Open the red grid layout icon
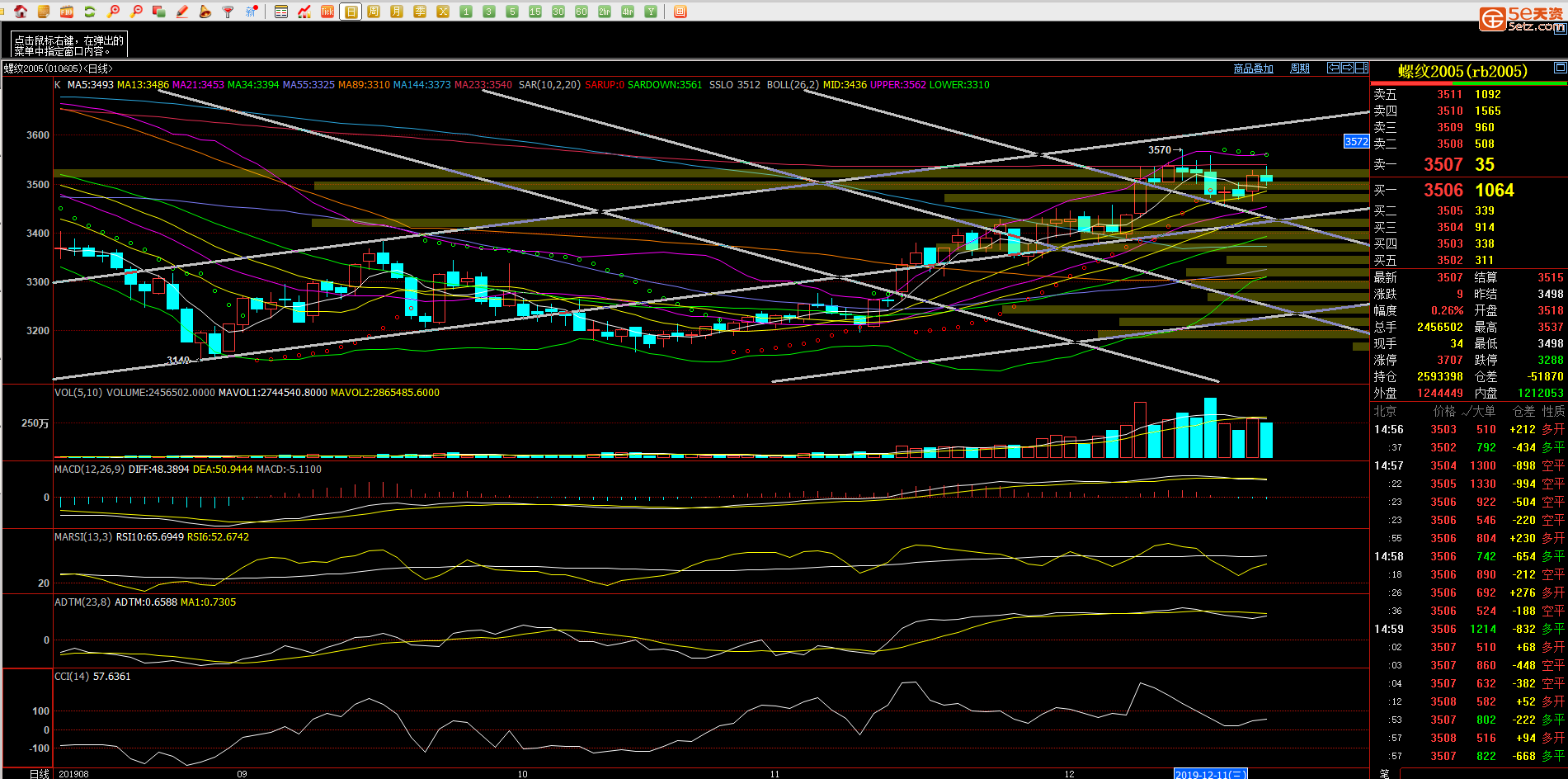The height and width of the screenshot is (779, 1568). click(x=680, y=12)
